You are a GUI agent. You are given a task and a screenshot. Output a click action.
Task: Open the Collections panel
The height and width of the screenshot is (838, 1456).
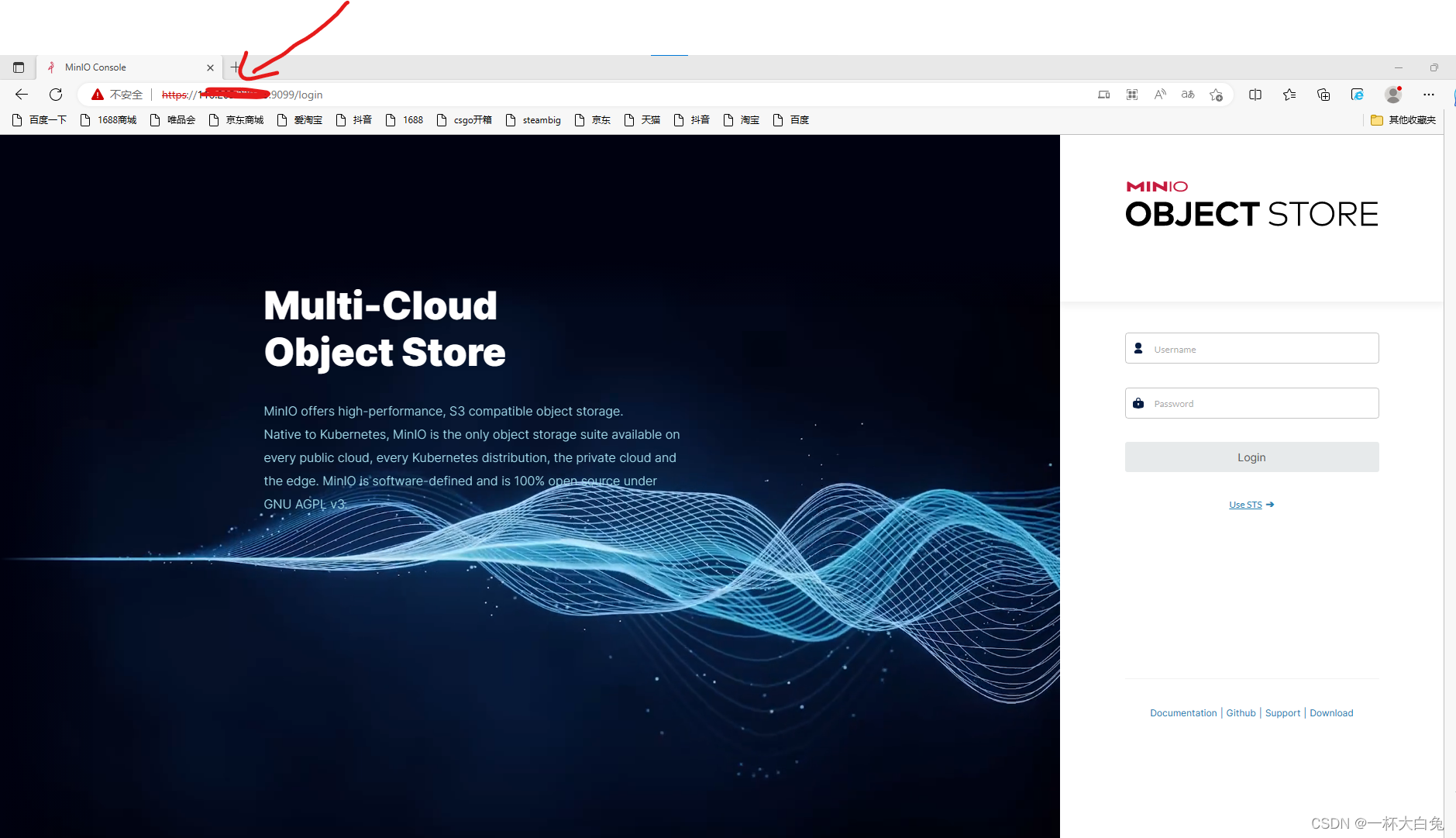(x=1323, y=95)
